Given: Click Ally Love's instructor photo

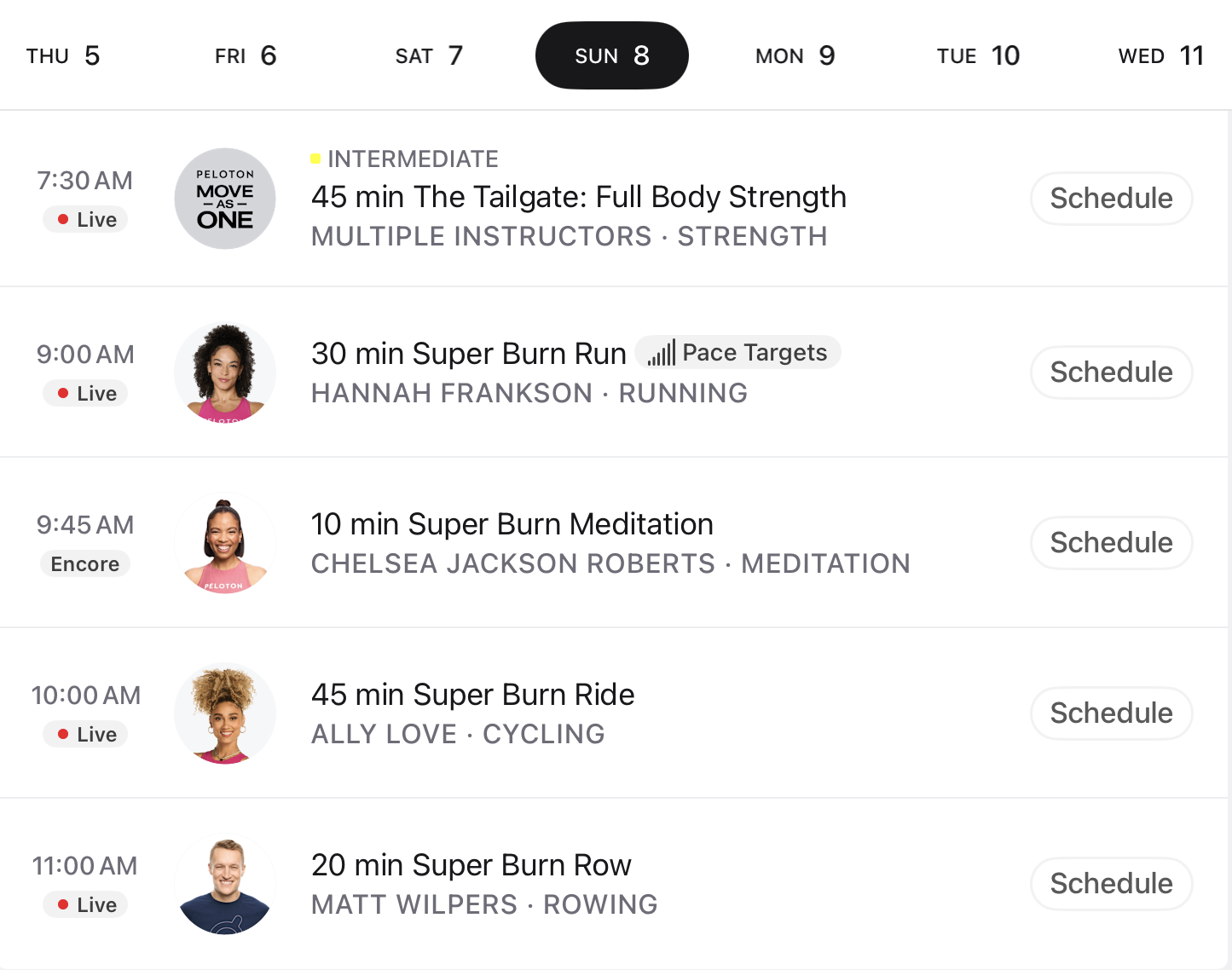Looking at the screenshot, I should click(x=225, y=713).
